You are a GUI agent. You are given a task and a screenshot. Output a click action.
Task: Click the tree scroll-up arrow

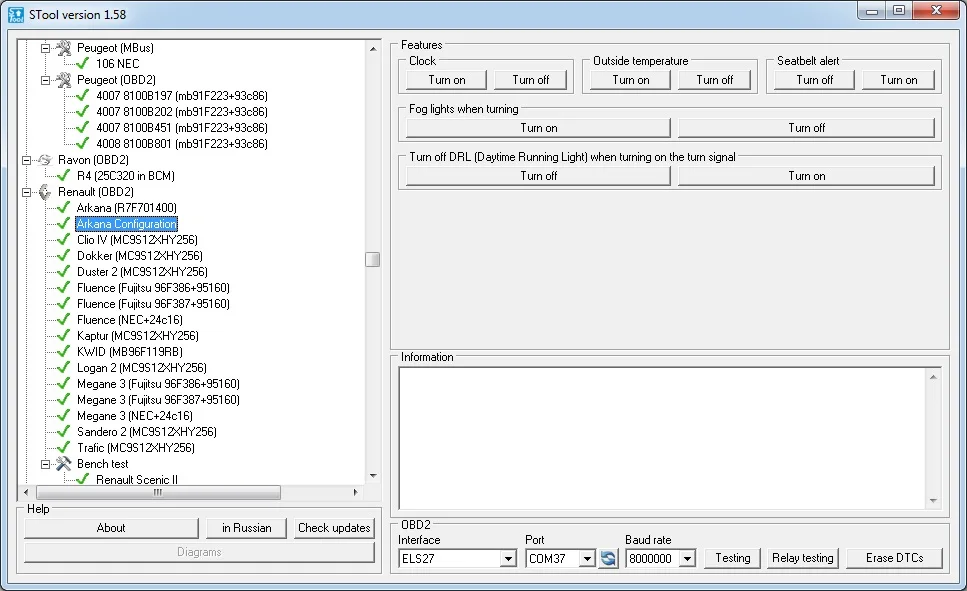[372, 49]
